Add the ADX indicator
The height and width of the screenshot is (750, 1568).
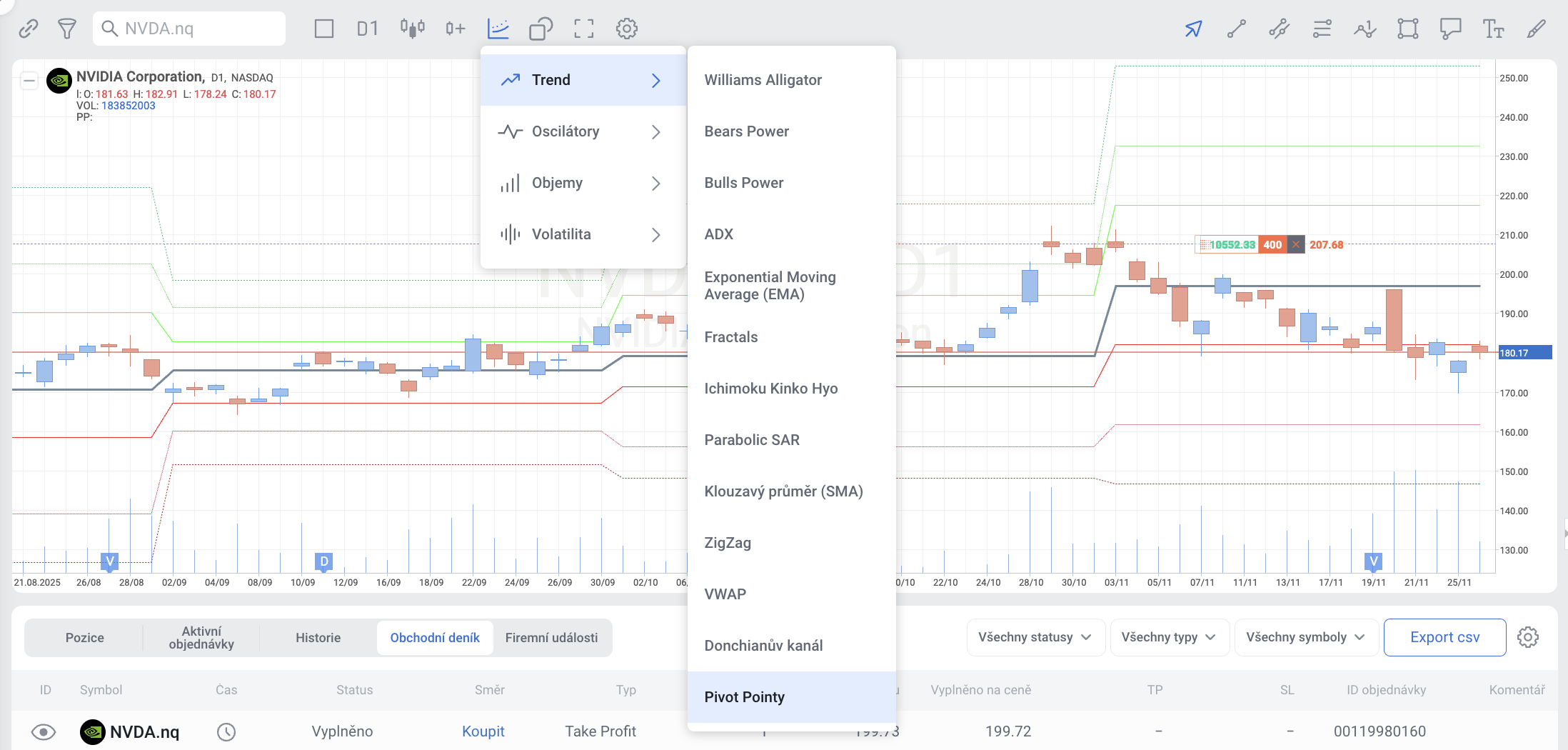tap(791, 234)
